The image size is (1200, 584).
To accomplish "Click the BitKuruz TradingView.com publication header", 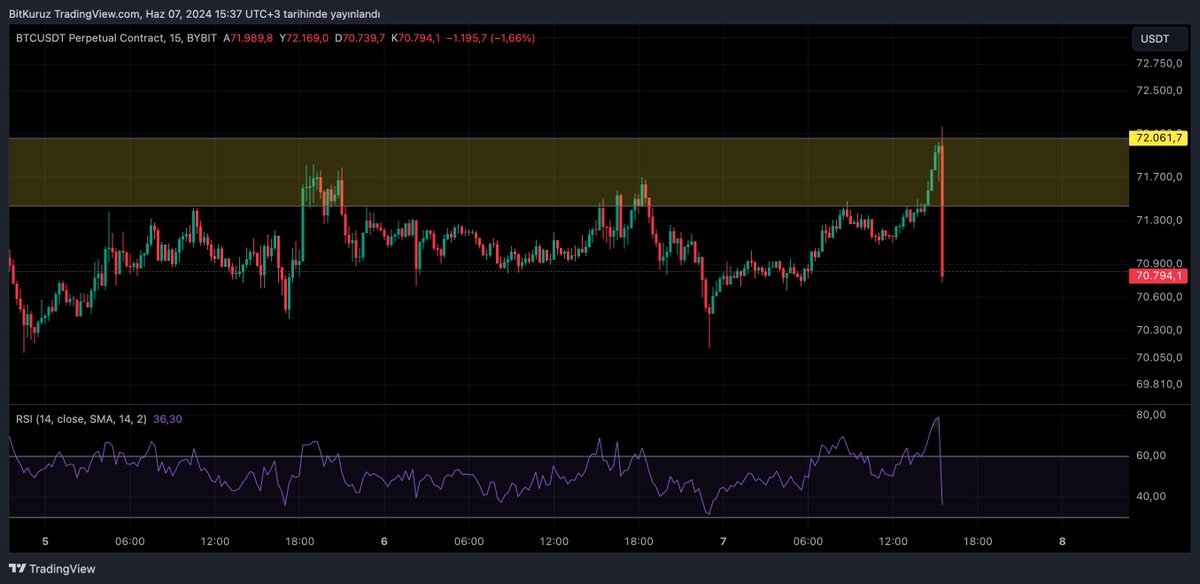I will pos(194,13).
